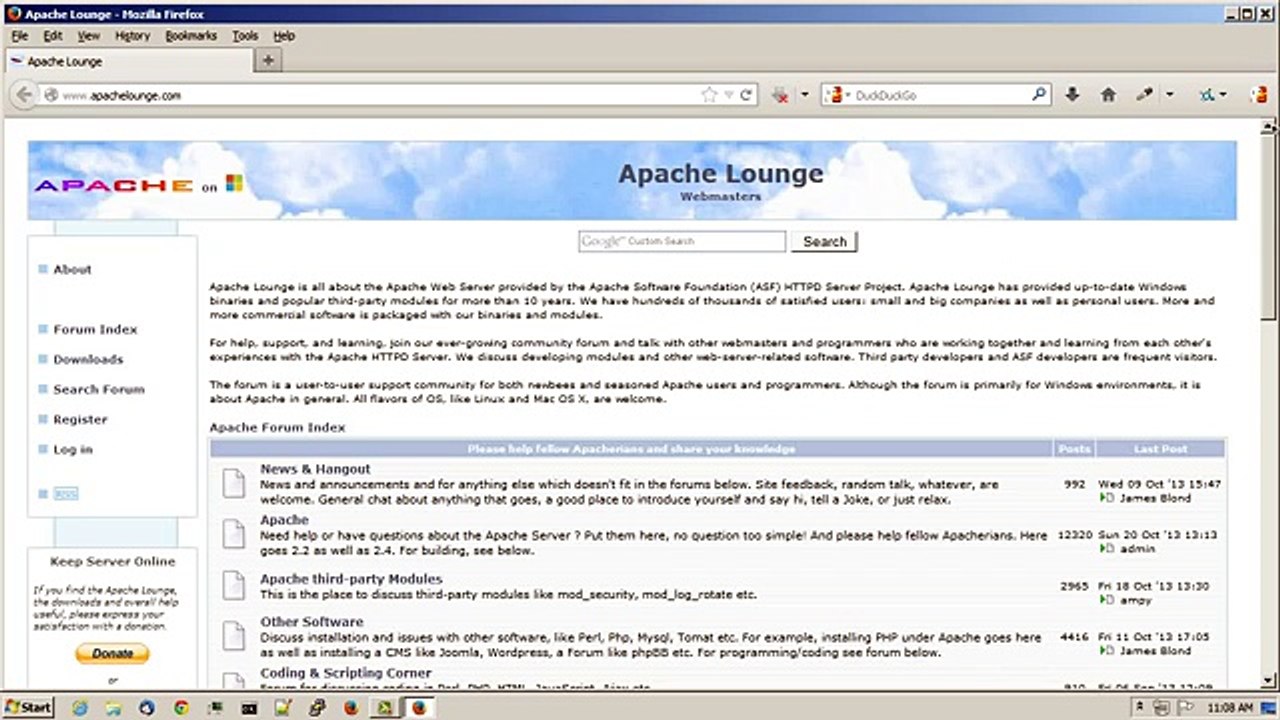Open the Forum Index sidebar link
Image resolution: width=1280 pixels, height=720 pixels.
95,329
